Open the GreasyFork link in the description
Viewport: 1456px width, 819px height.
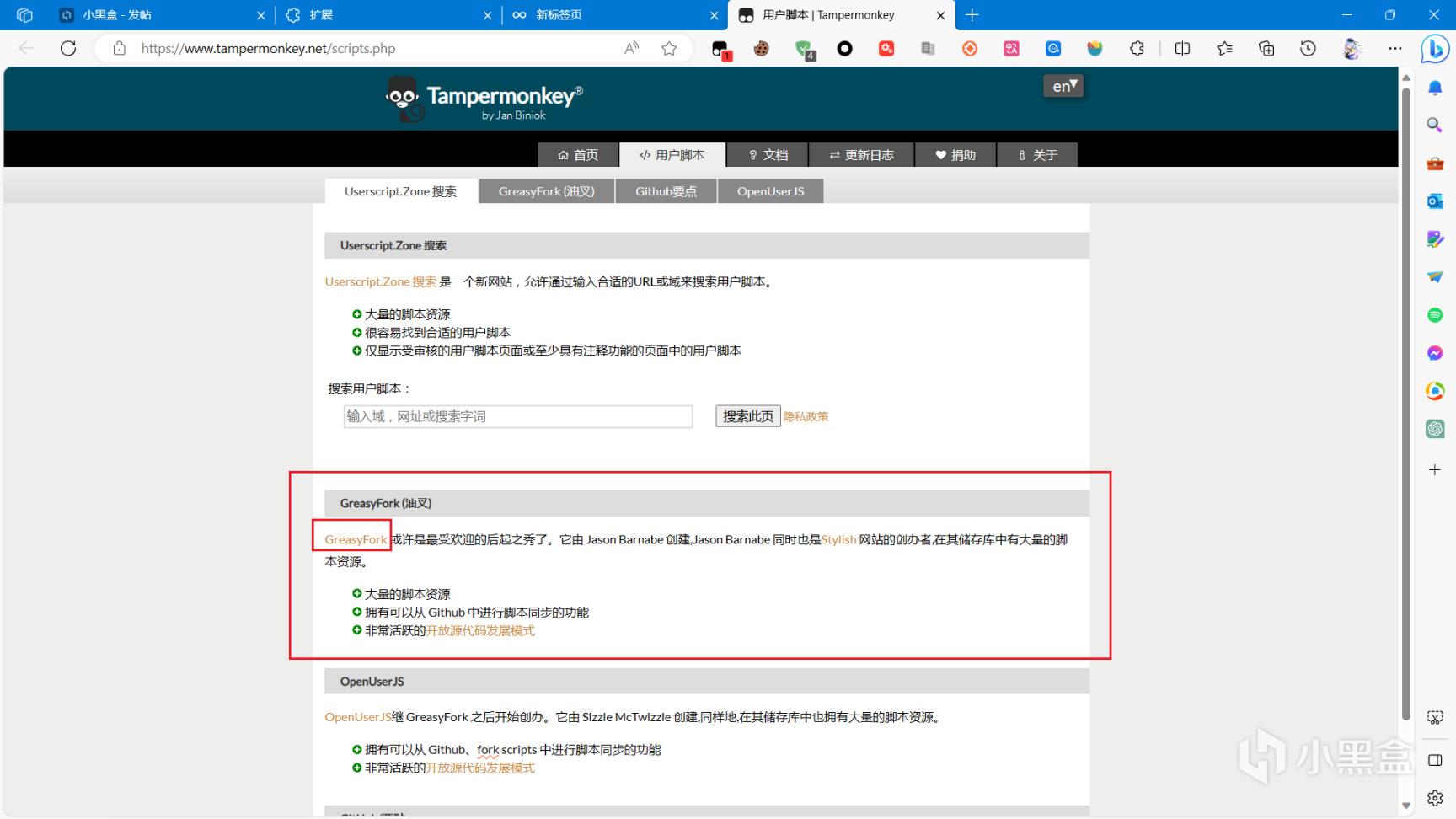tap(356, 539)
